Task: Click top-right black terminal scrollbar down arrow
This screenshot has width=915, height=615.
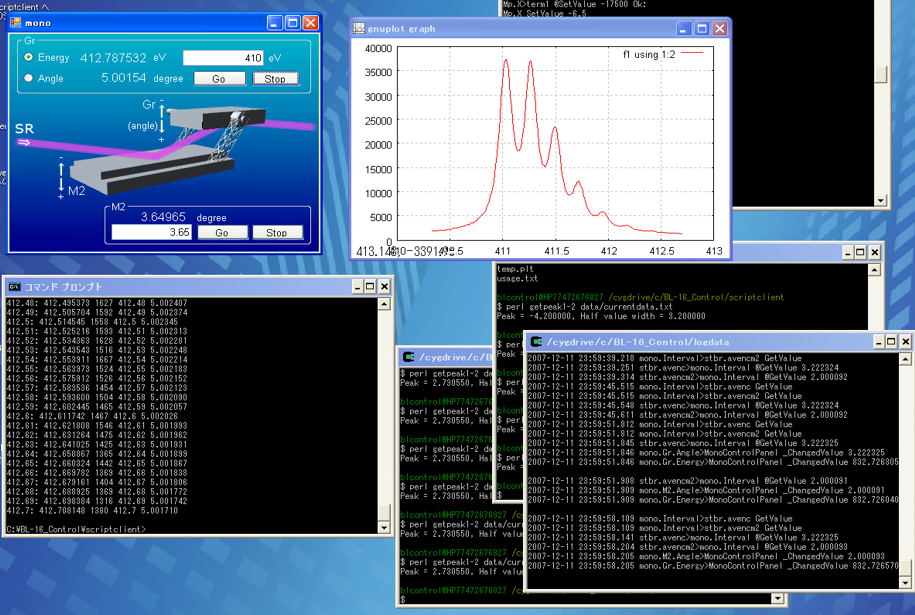Action: (881, 201)
